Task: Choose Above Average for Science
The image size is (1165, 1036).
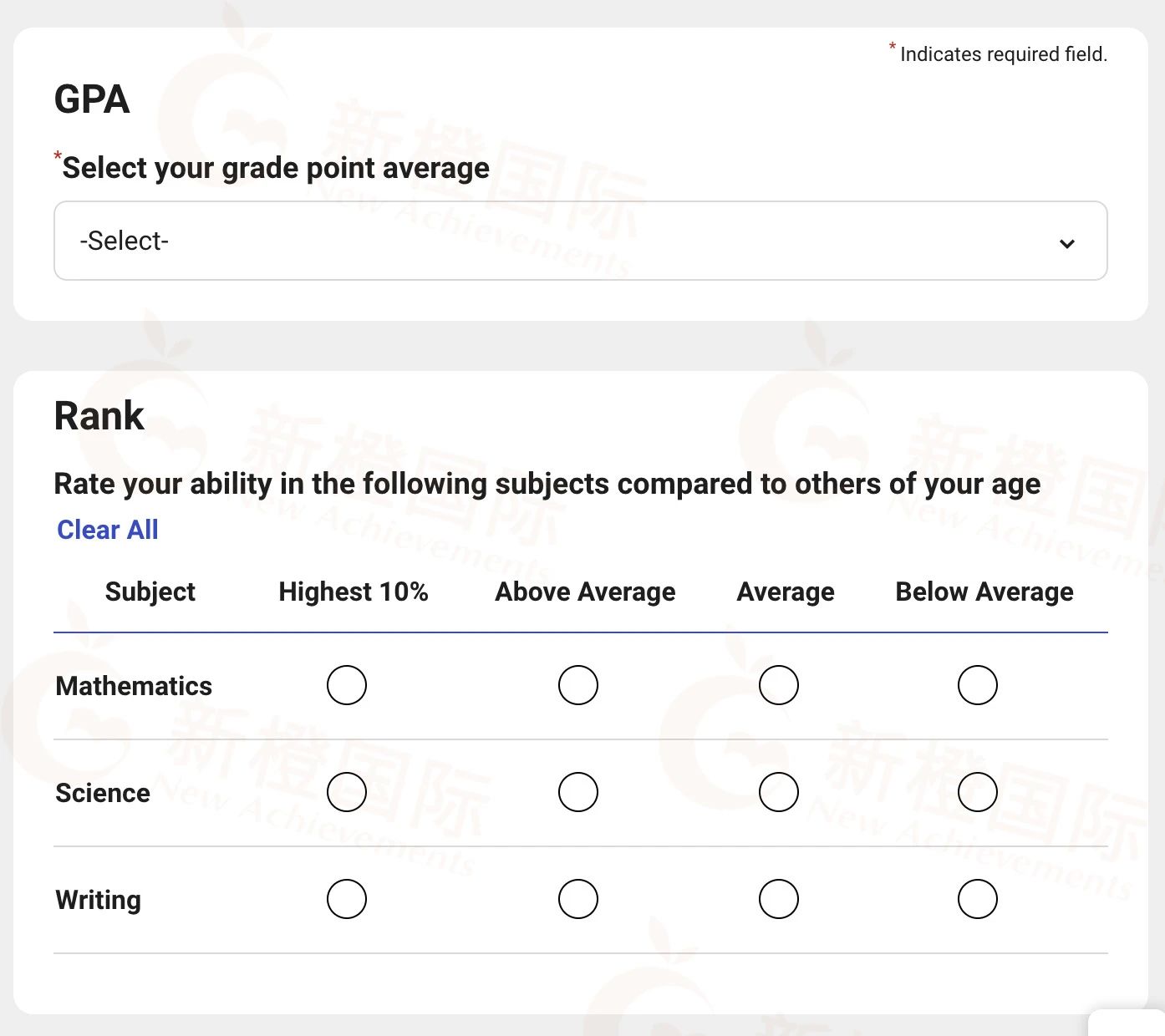Action: pos(578,792)
